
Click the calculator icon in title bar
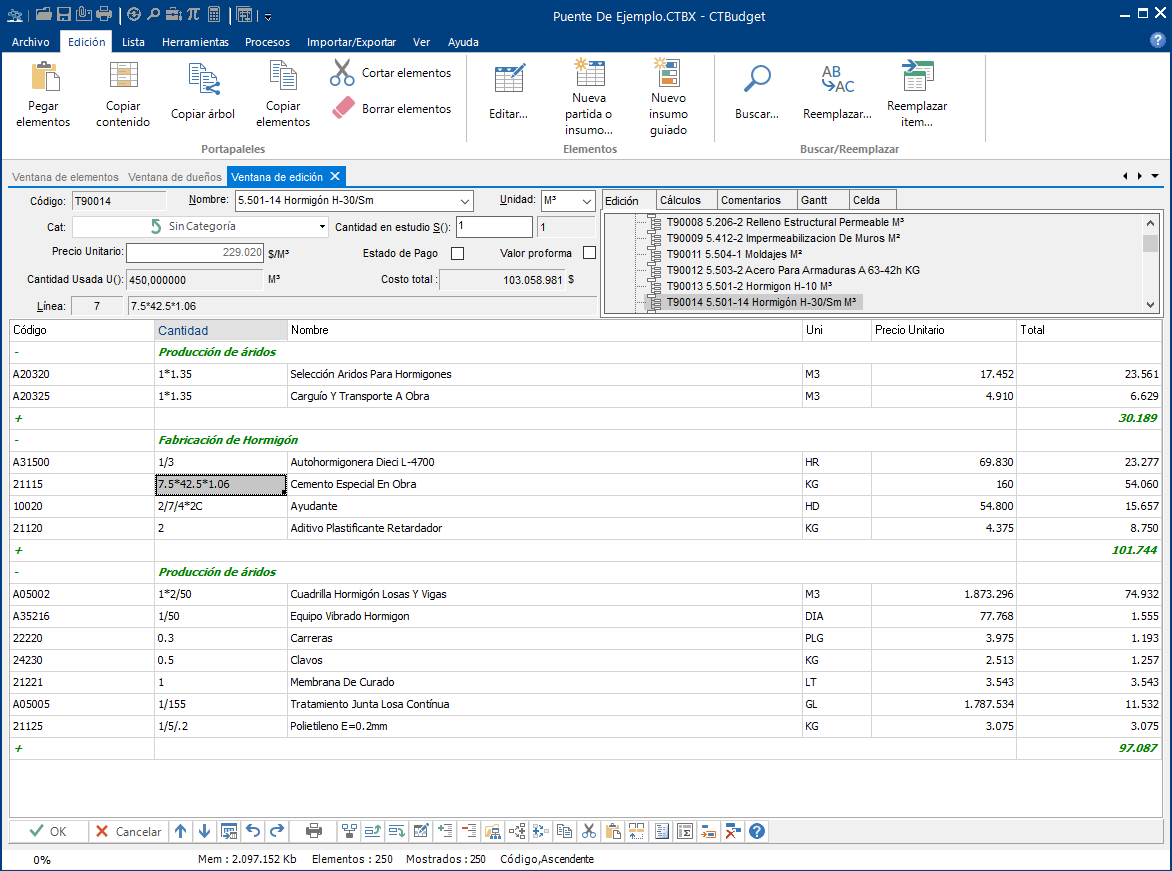coord(214,15)
